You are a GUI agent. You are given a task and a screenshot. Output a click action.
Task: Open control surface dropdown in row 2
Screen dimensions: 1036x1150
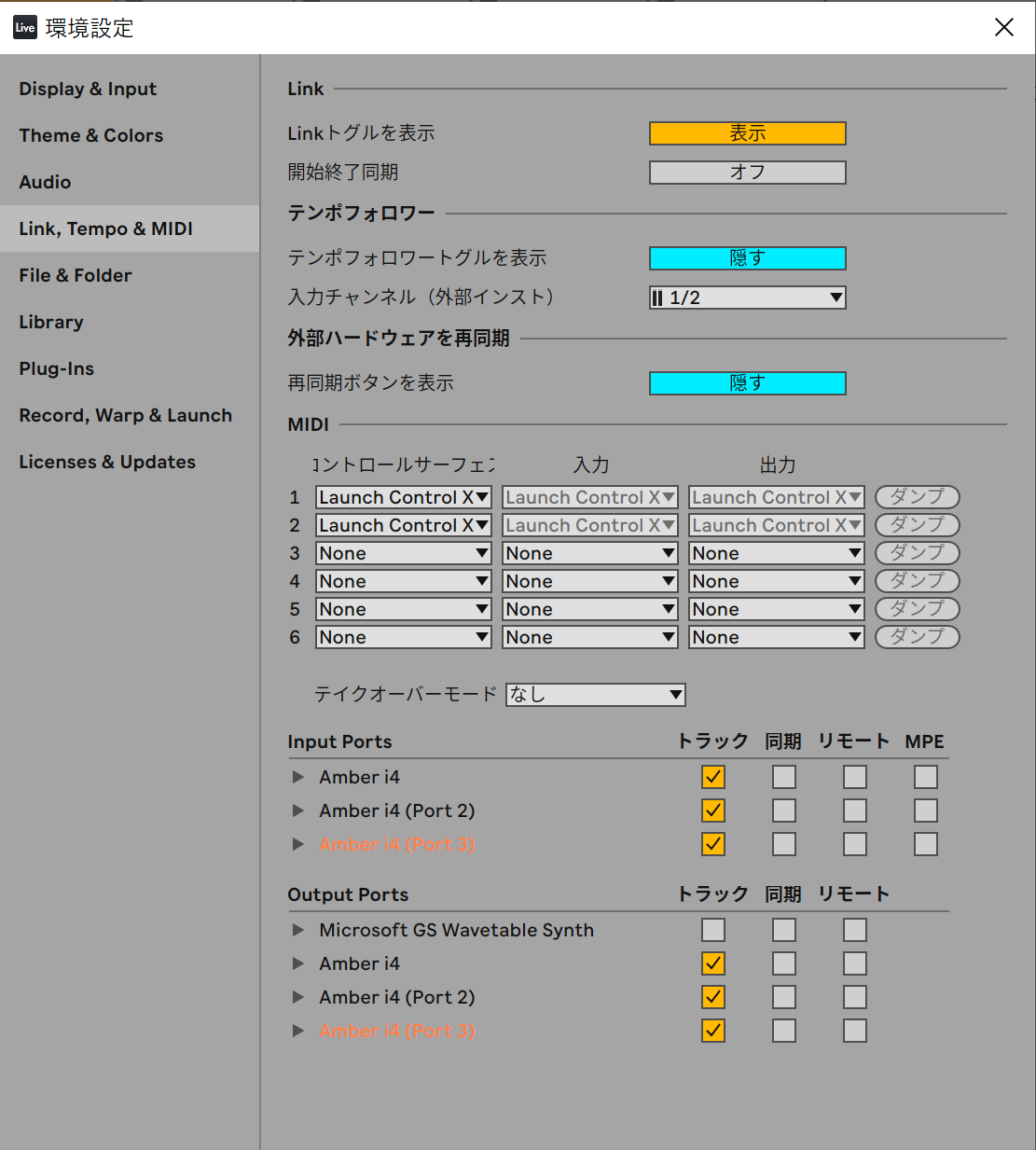(404, 525)
